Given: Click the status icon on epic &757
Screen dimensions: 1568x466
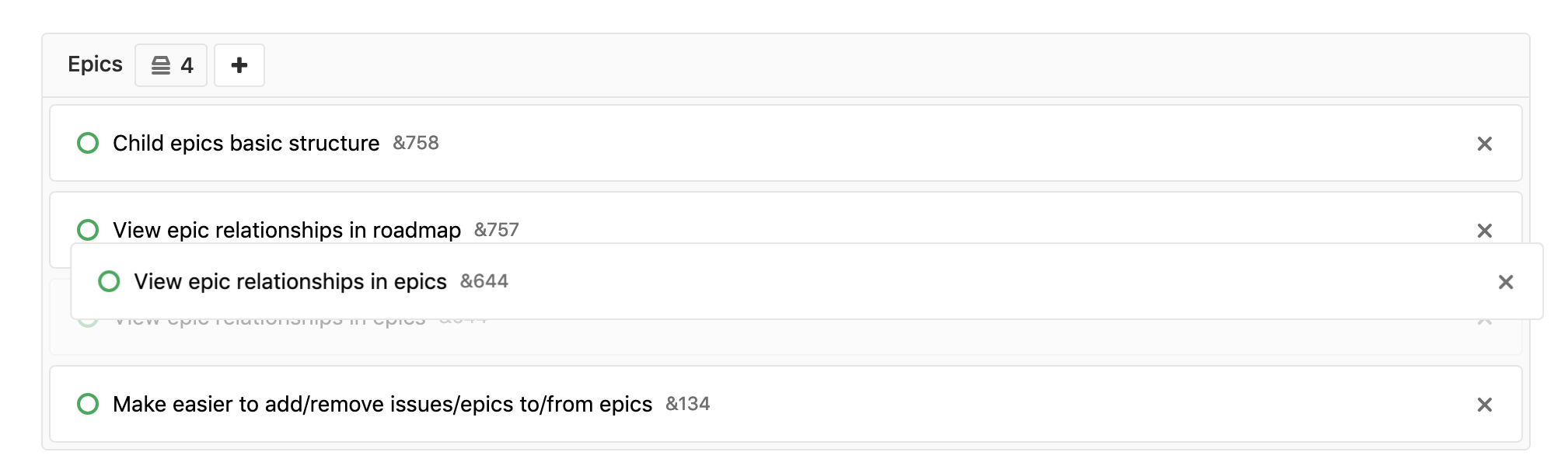Looking at the screenshot, I should coord(89,230).
